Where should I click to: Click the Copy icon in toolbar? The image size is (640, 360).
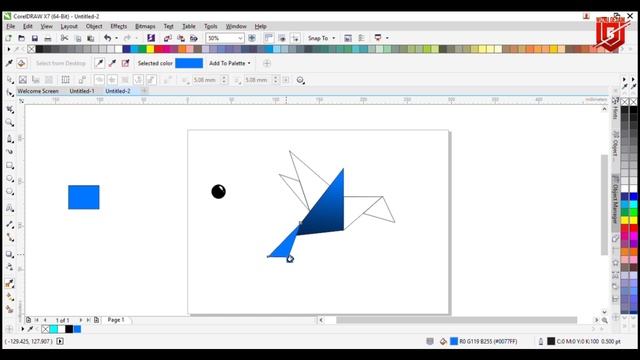tap(78, 38)
